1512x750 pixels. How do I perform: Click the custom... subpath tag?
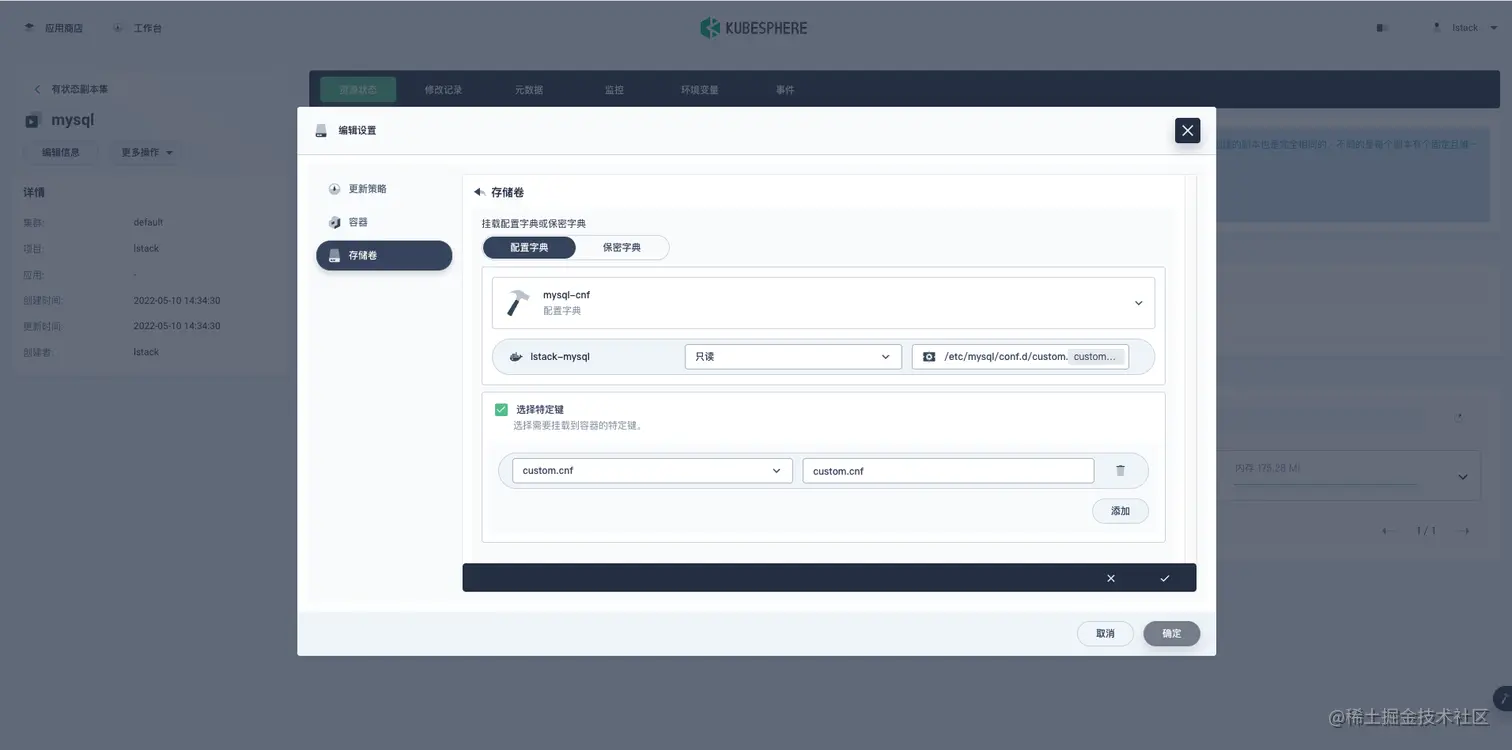point(1095,357)
